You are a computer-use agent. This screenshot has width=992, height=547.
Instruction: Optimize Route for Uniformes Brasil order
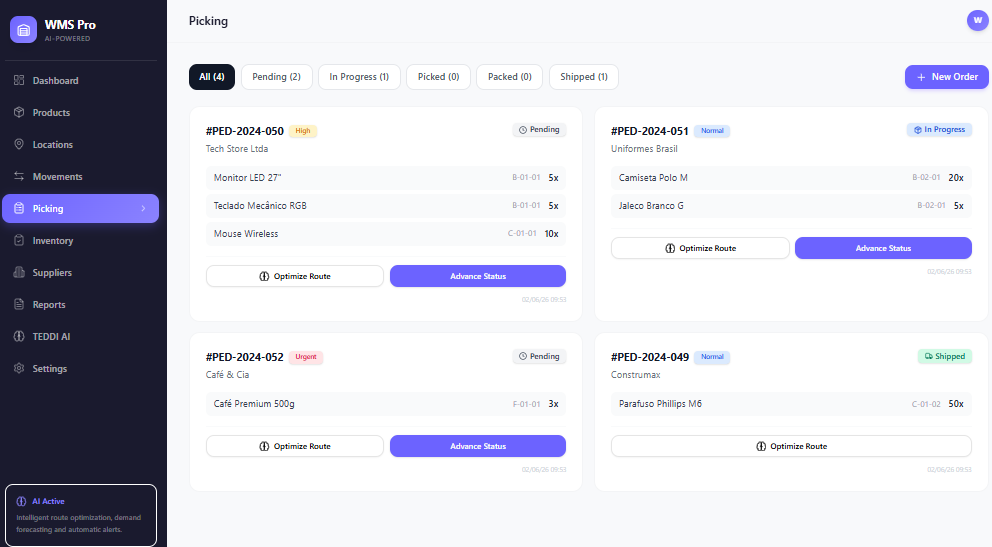pyautogui.click(x=700, y=248)
